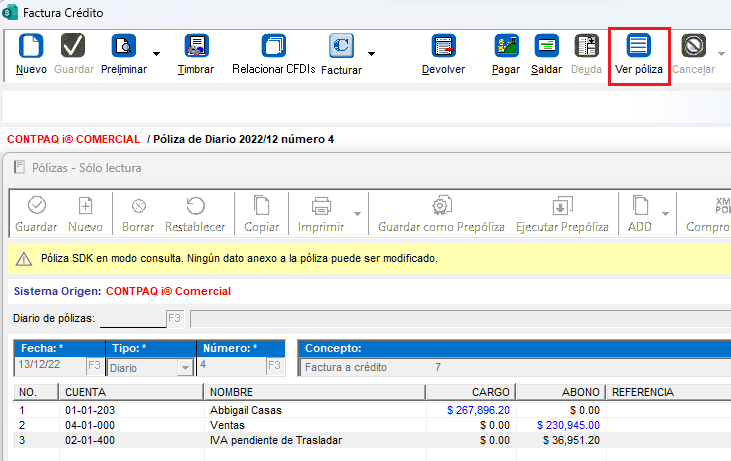Viewport: 731px width, 461px height.
Task: Open the Imprimir dropdown arrow
Action: pos(353,213)
